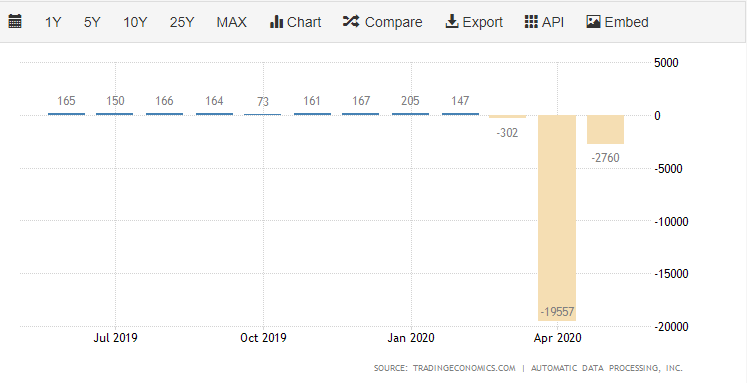This screenshot has height=383, width=748.
Task: Click the Oct 2019 axis label
Action: 263,338
